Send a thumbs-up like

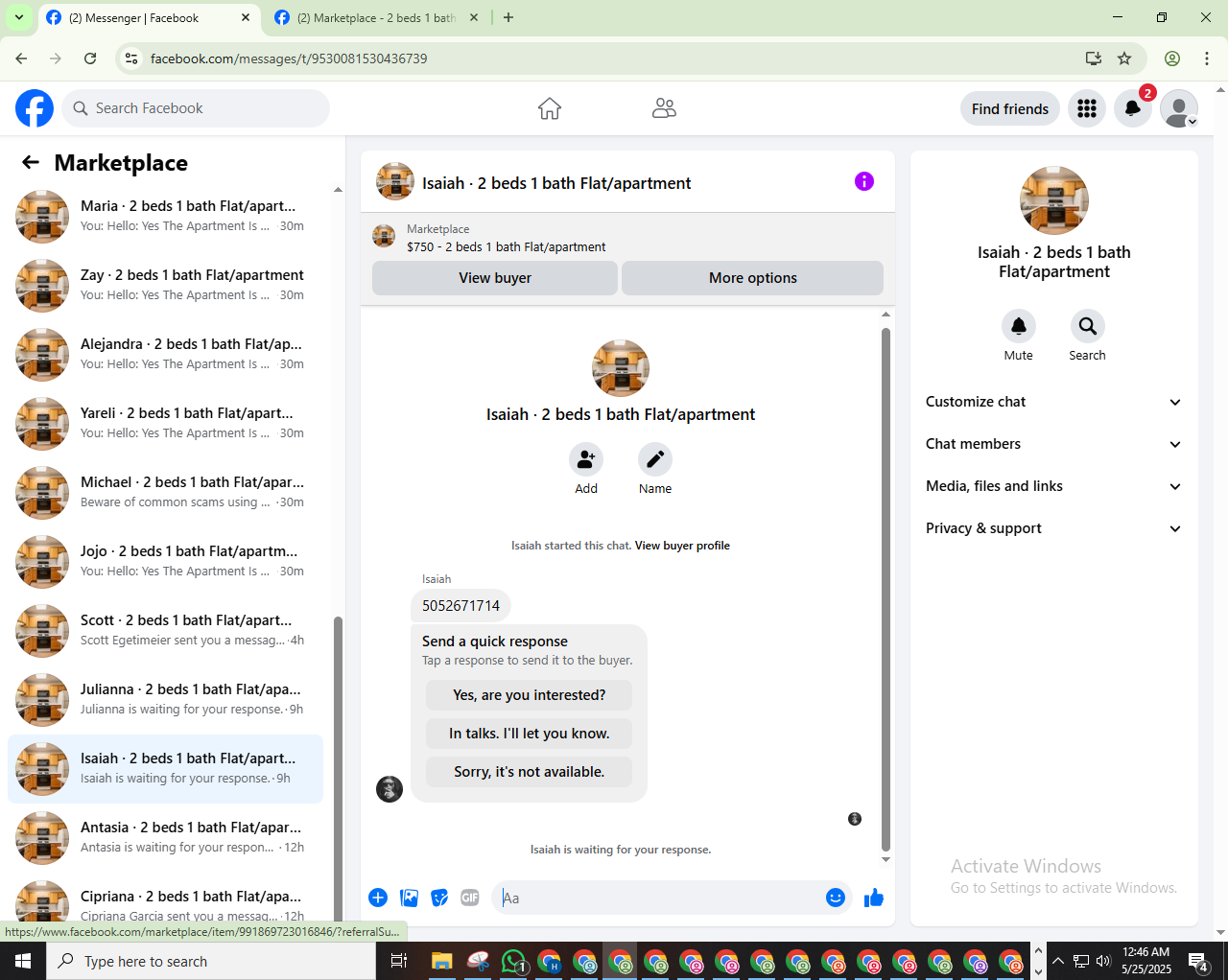click(x=874, y=898)
